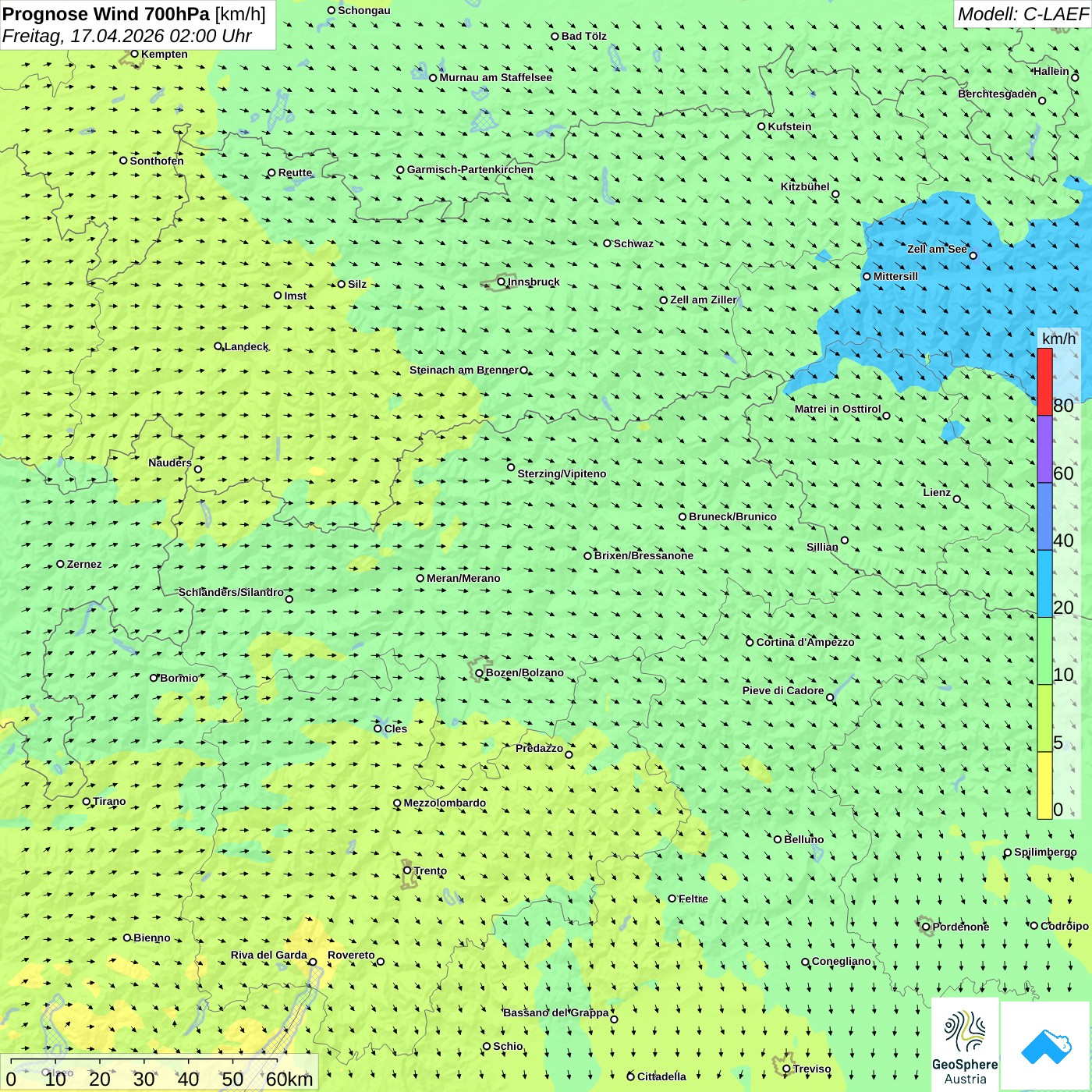Select the "Murnau am Staffelsee" label
Image resolution: width=1092 pixels, height=1092 pixels.
tap(495, 77)
